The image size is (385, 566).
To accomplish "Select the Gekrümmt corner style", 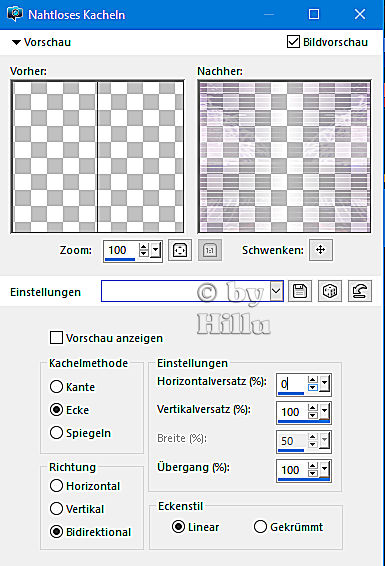I will pos(260,527).
